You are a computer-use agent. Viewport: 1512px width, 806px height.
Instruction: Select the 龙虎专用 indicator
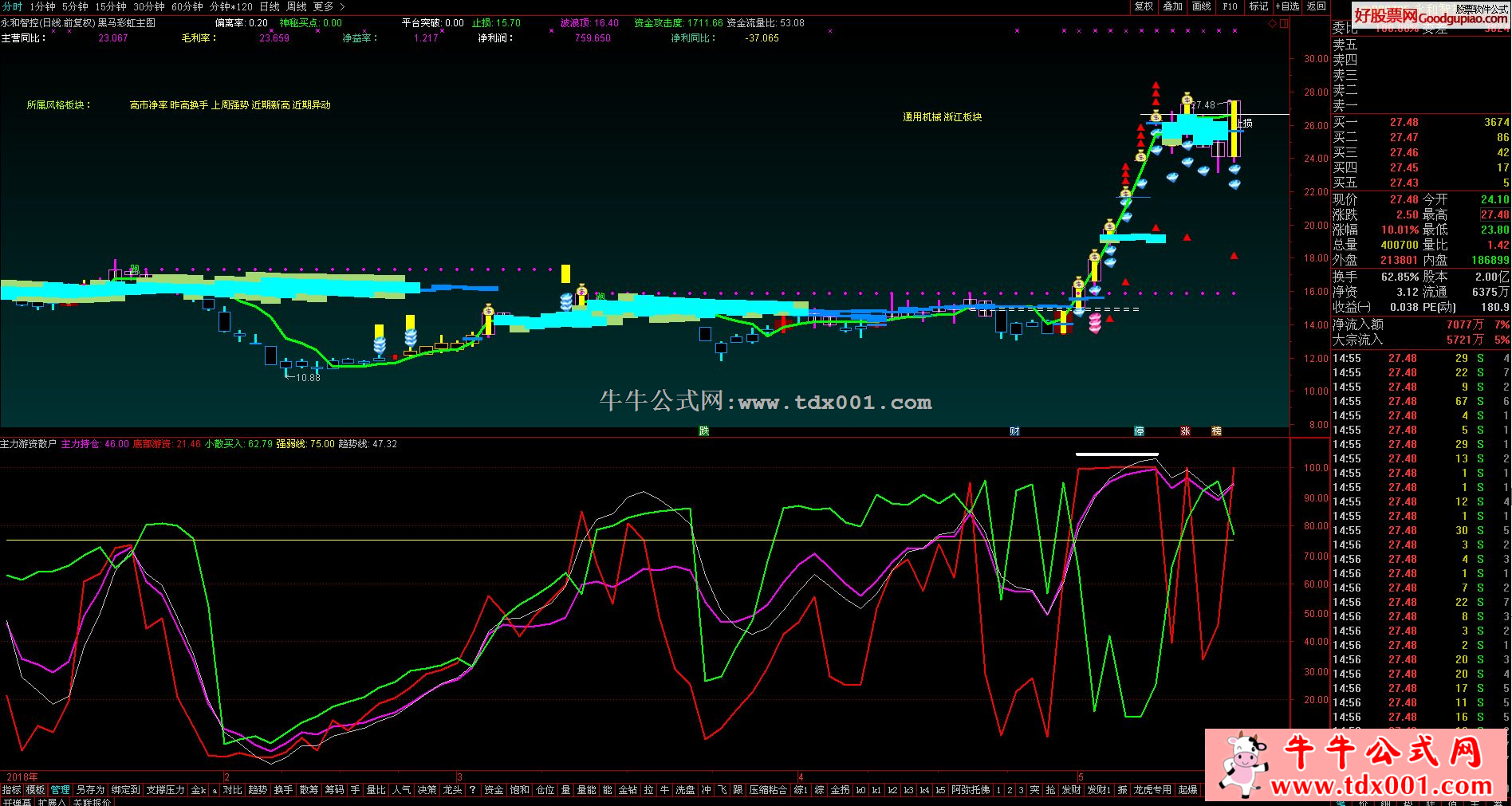coord(1152,790)
